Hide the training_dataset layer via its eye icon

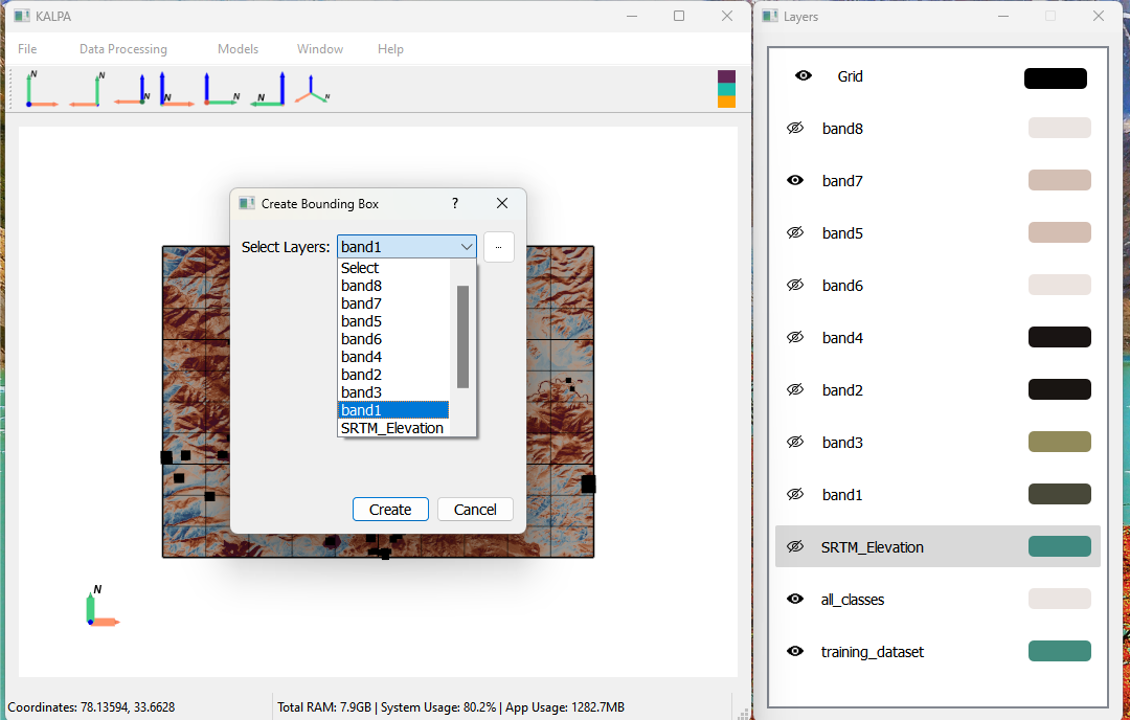pos(795,652)
